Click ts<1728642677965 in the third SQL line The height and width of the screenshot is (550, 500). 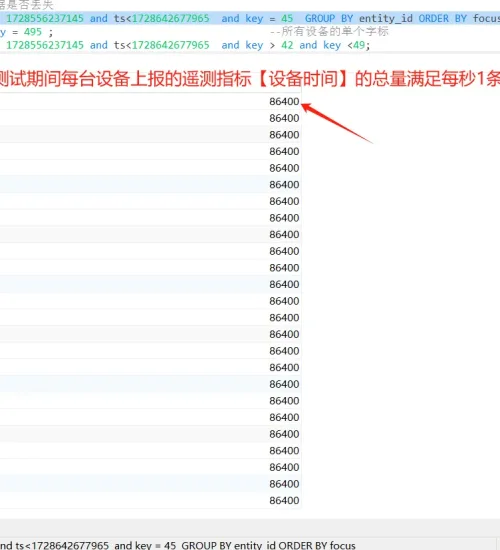pos(161,45)
